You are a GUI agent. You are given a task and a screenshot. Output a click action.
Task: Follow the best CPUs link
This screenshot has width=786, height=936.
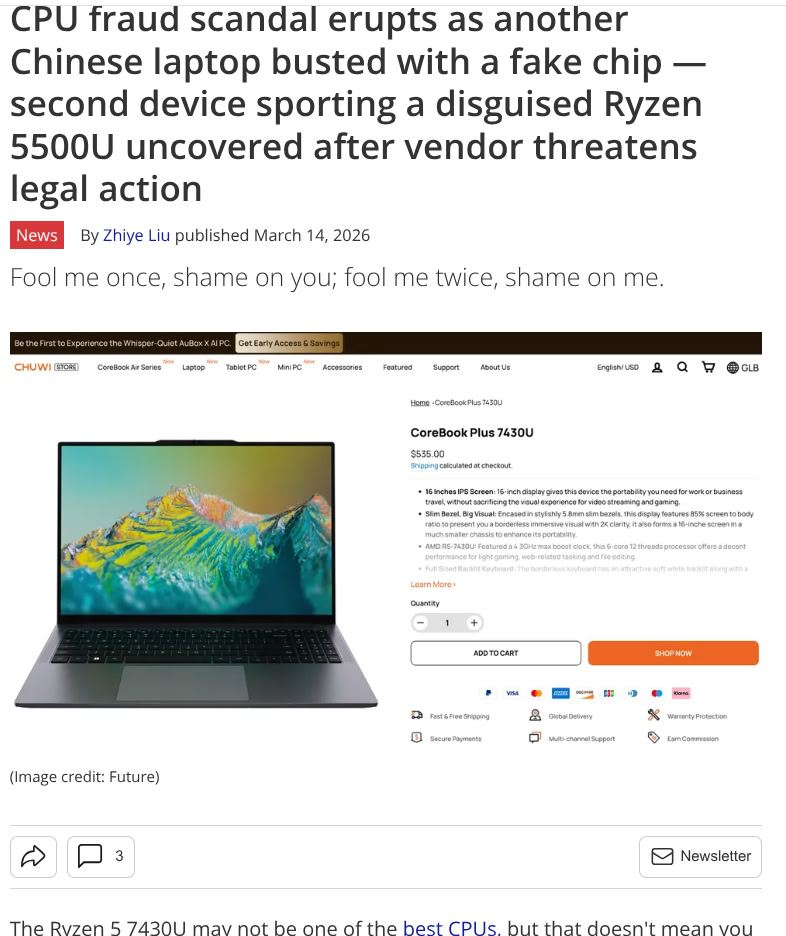click(449, 927)
